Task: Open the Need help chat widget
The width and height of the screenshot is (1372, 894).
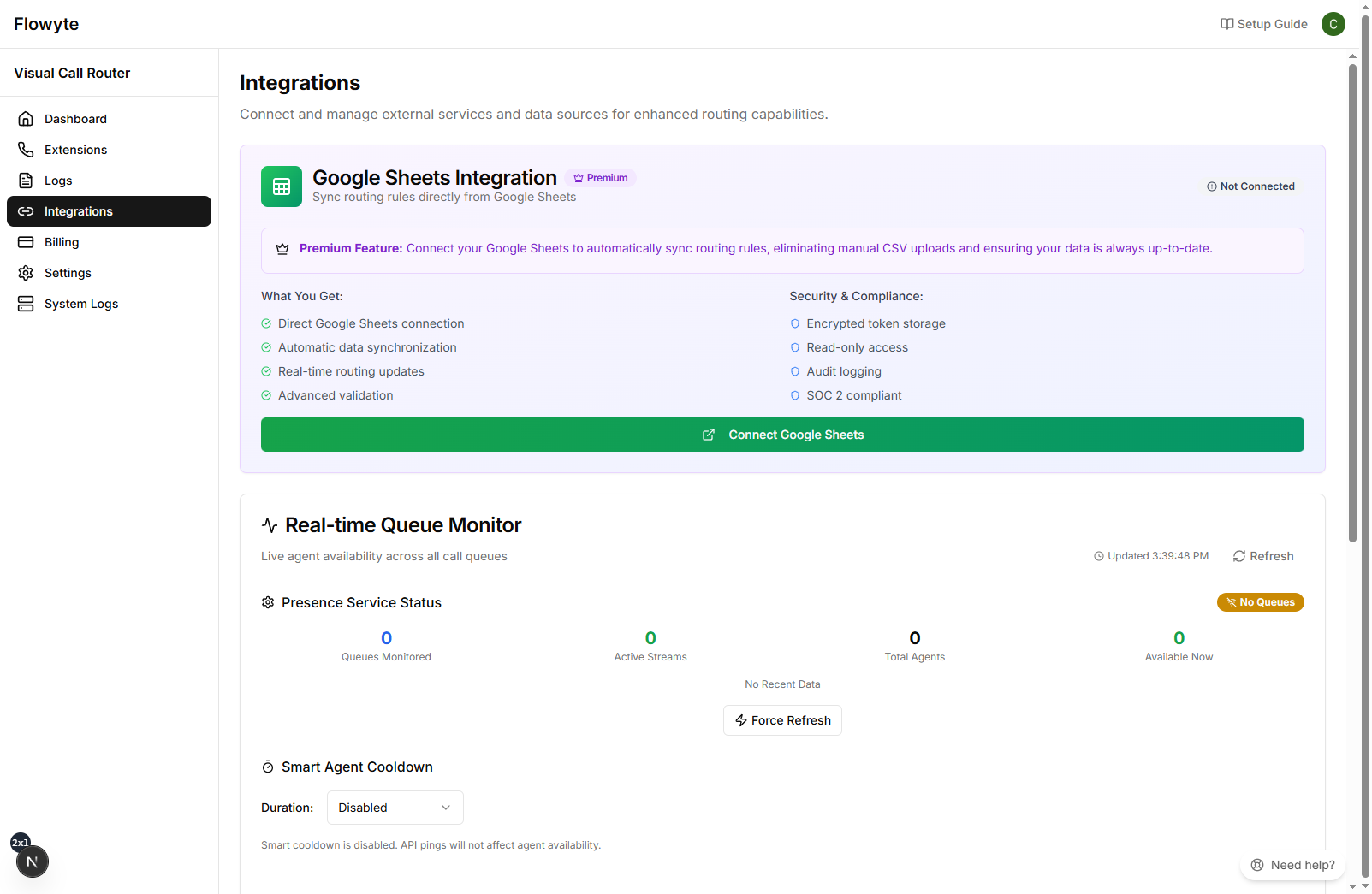Action: [1292, 864]
